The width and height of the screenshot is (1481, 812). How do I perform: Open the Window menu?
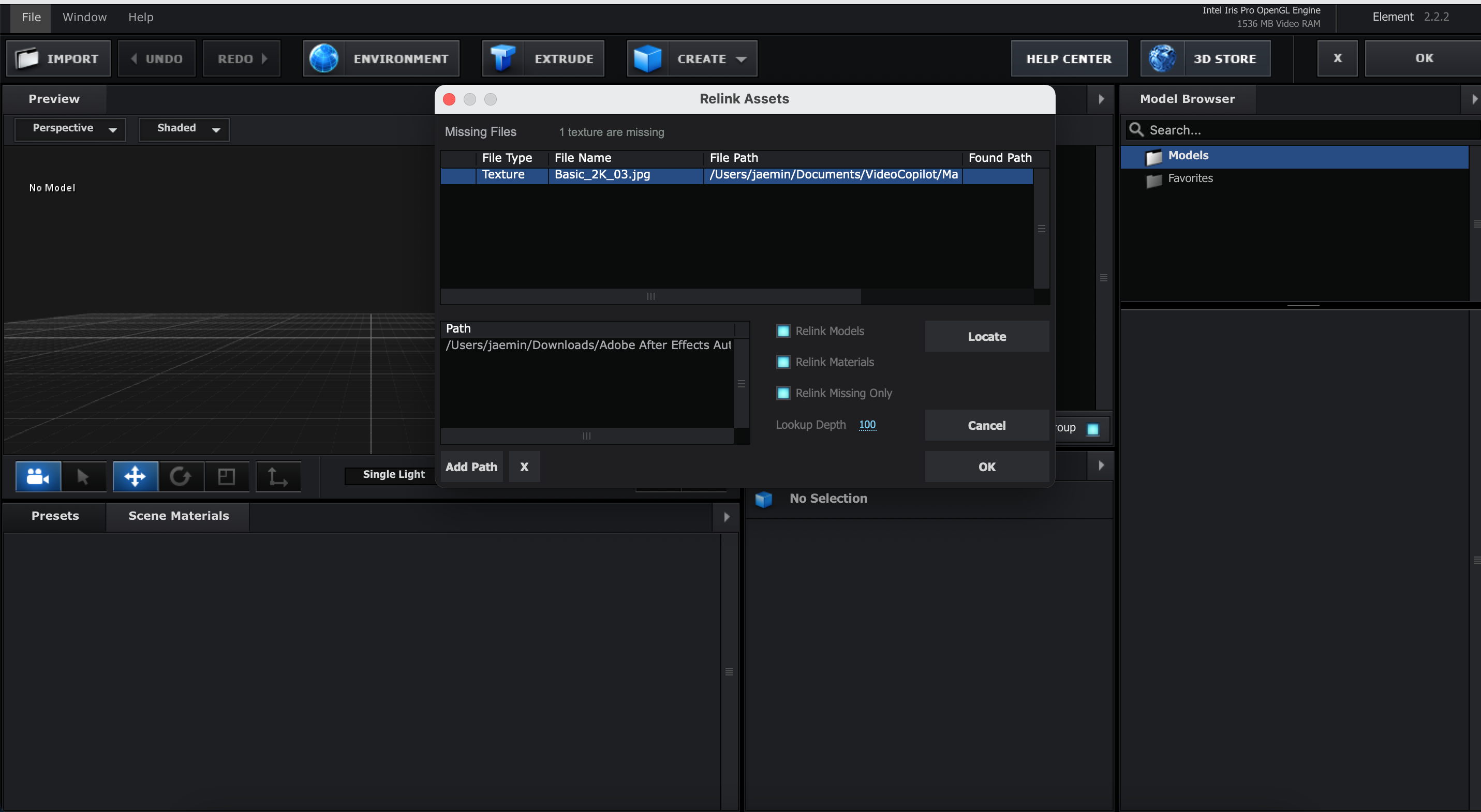pos(84,17)
